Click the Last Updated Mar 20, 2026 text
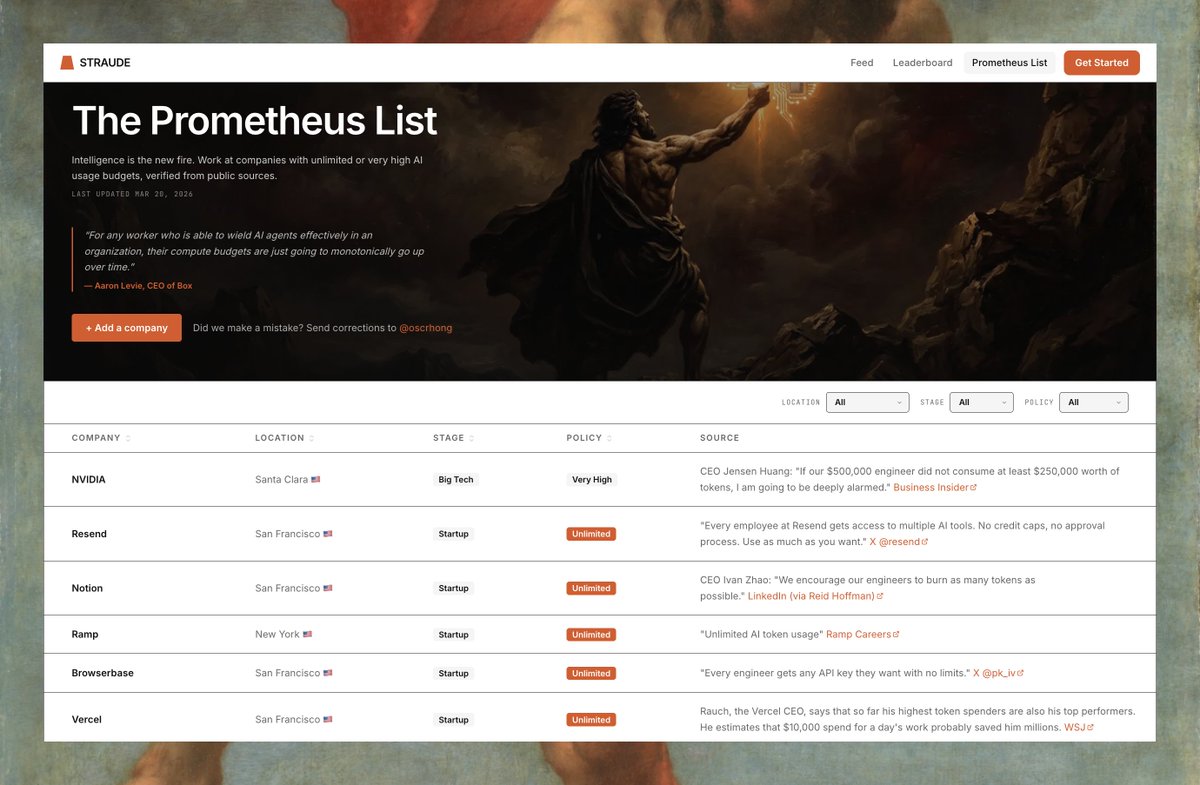 (133, 194)
